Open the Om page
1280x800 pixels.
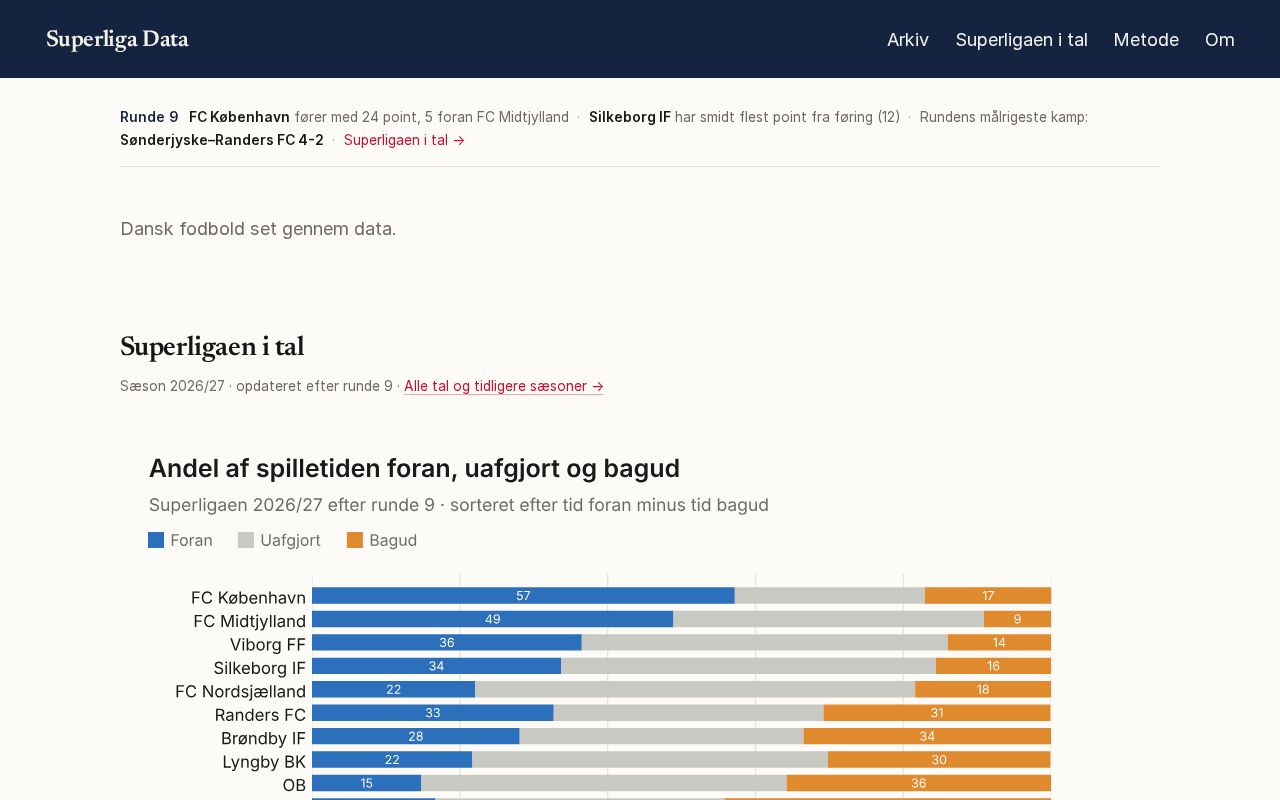(x=1219, y=40)
